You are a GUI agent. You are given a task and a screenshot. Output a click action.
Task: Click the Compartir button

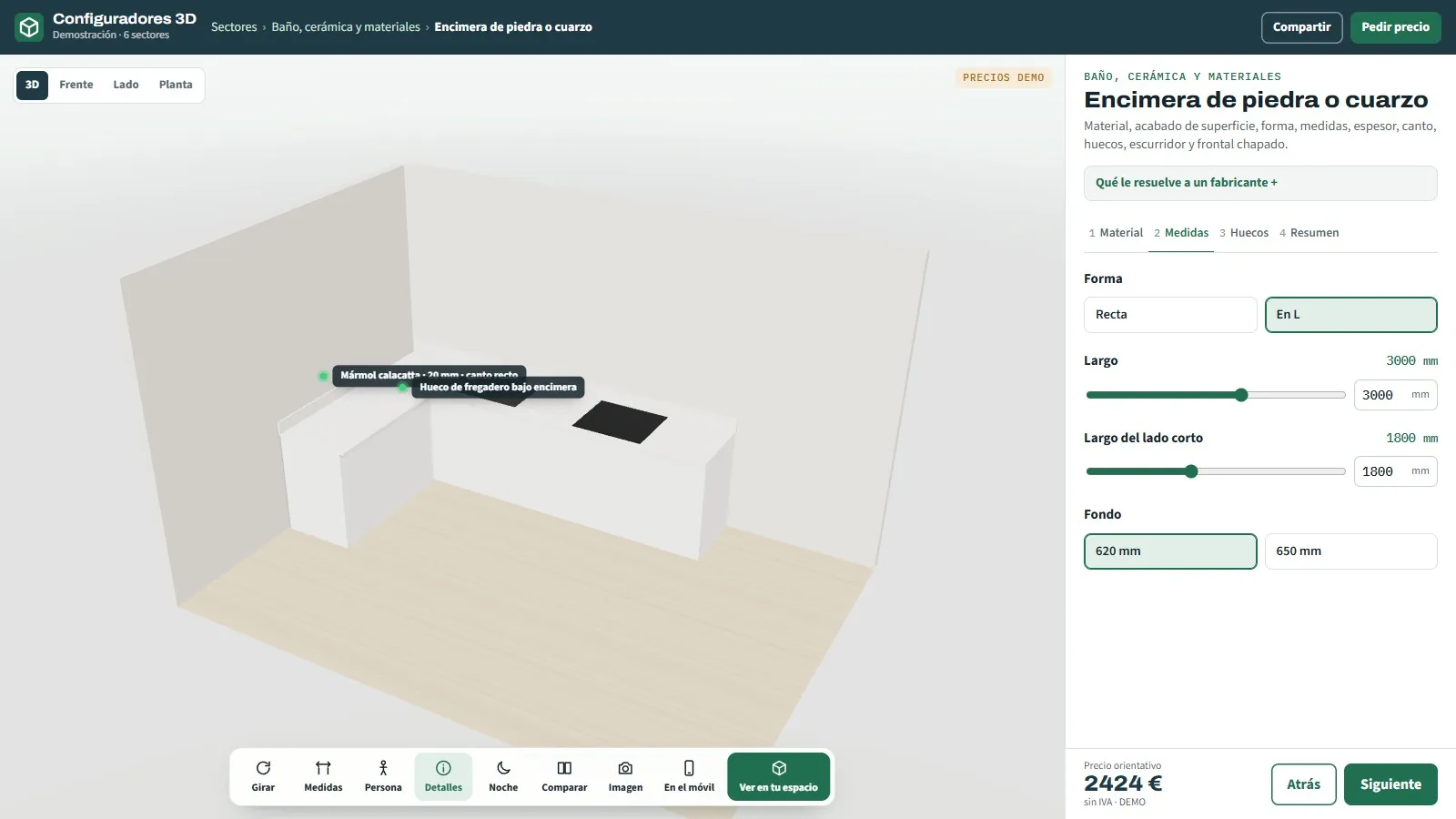coord(1301,27)
